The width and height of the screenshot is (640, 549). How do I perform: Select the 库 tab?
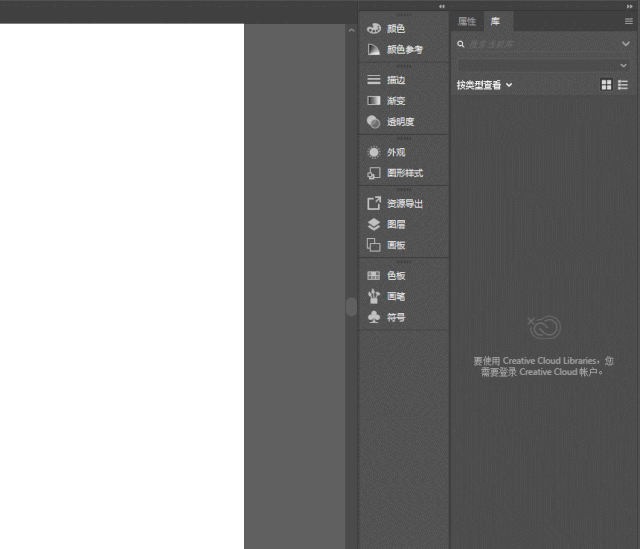coord(495,21)
